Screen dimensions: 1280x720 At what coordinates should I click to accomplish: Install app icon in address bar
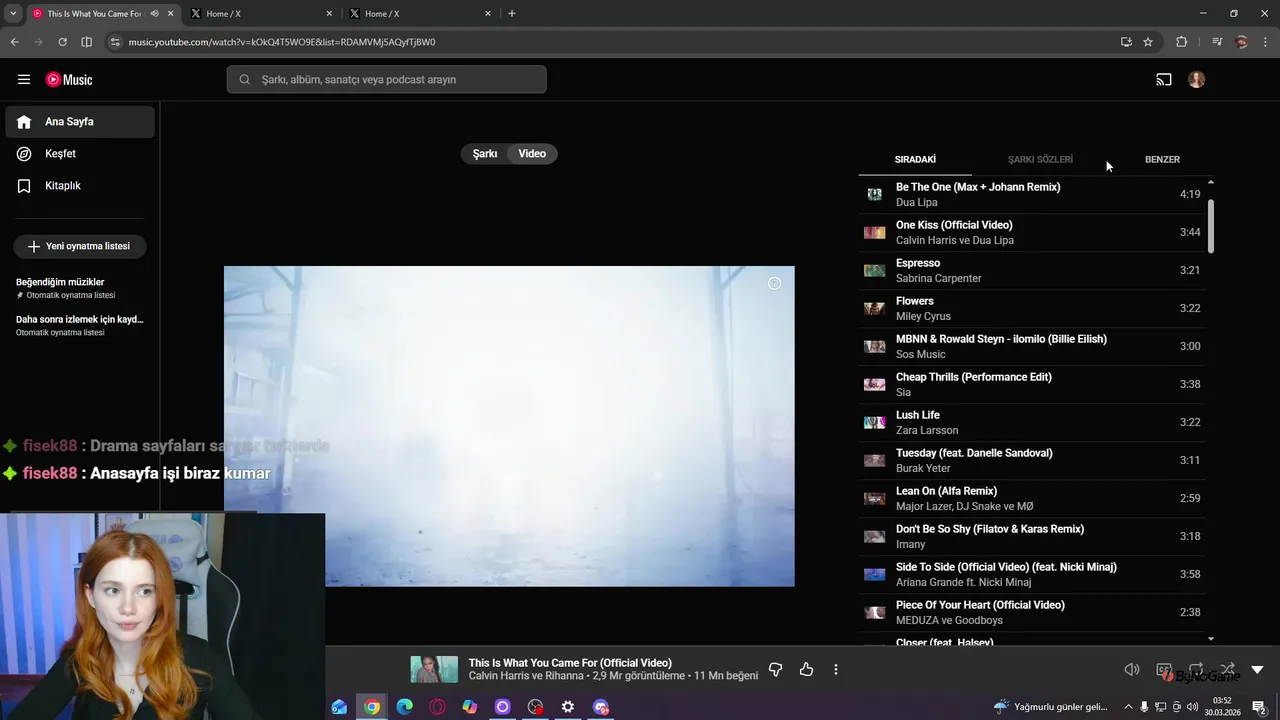(x=1126, y=42)
